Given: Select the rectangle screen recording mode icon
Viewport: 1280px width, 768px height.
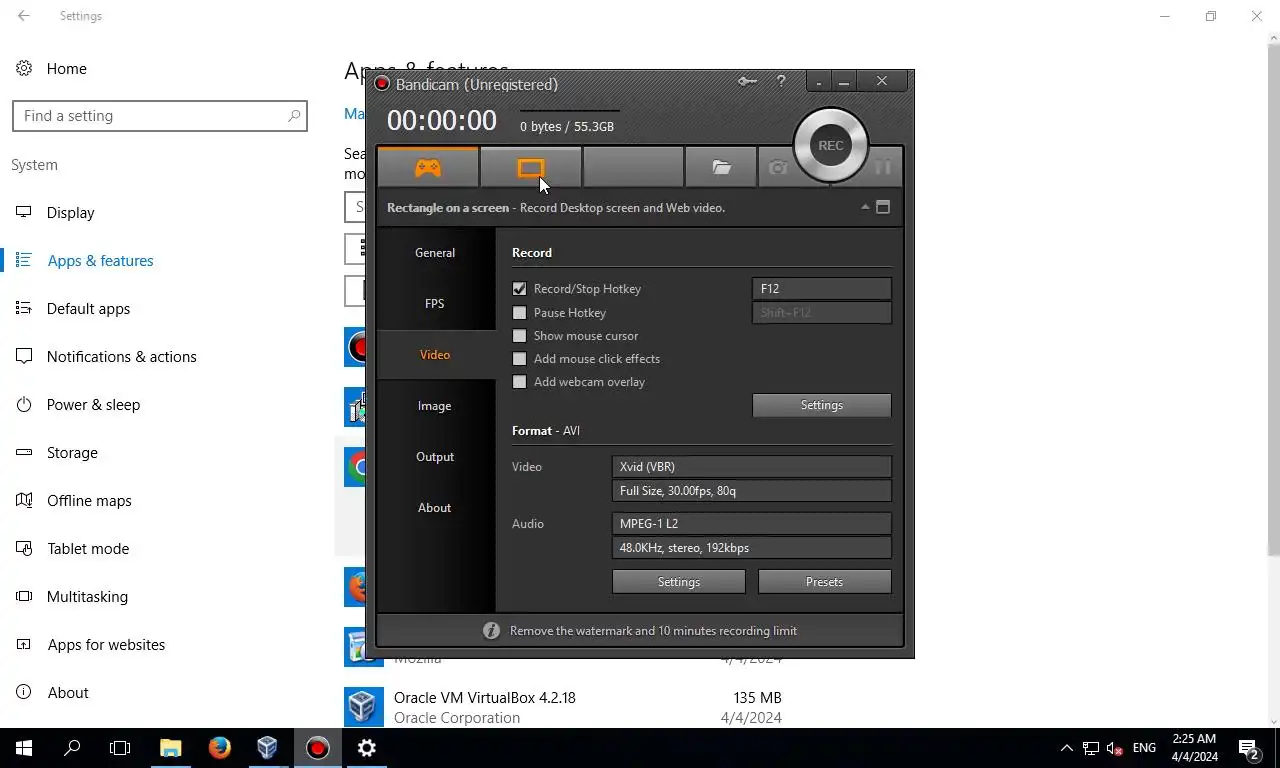Looking at the screenshot, I should point(531,168).
